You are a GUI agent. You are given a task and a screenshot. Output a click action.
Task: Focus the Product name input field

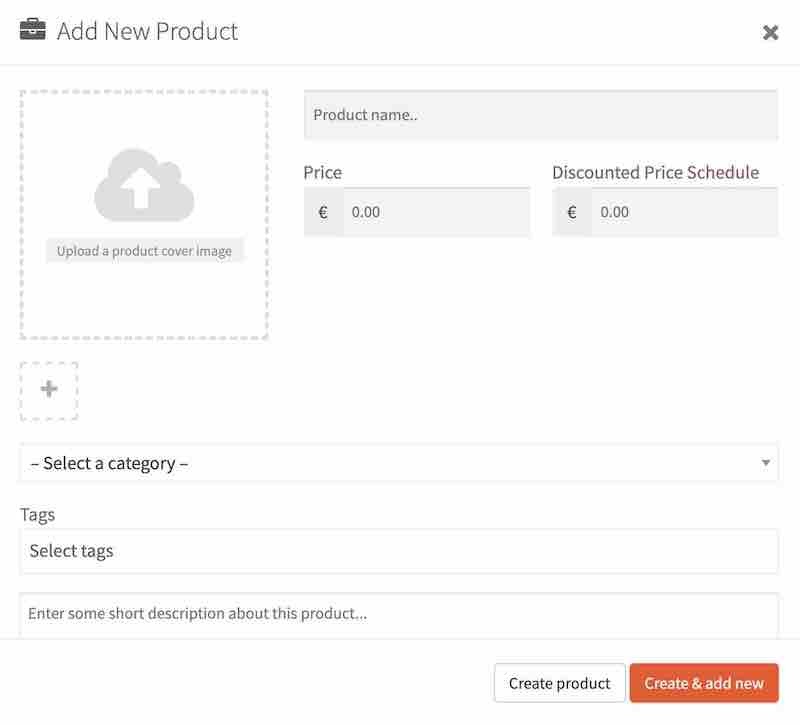point(540,114)
